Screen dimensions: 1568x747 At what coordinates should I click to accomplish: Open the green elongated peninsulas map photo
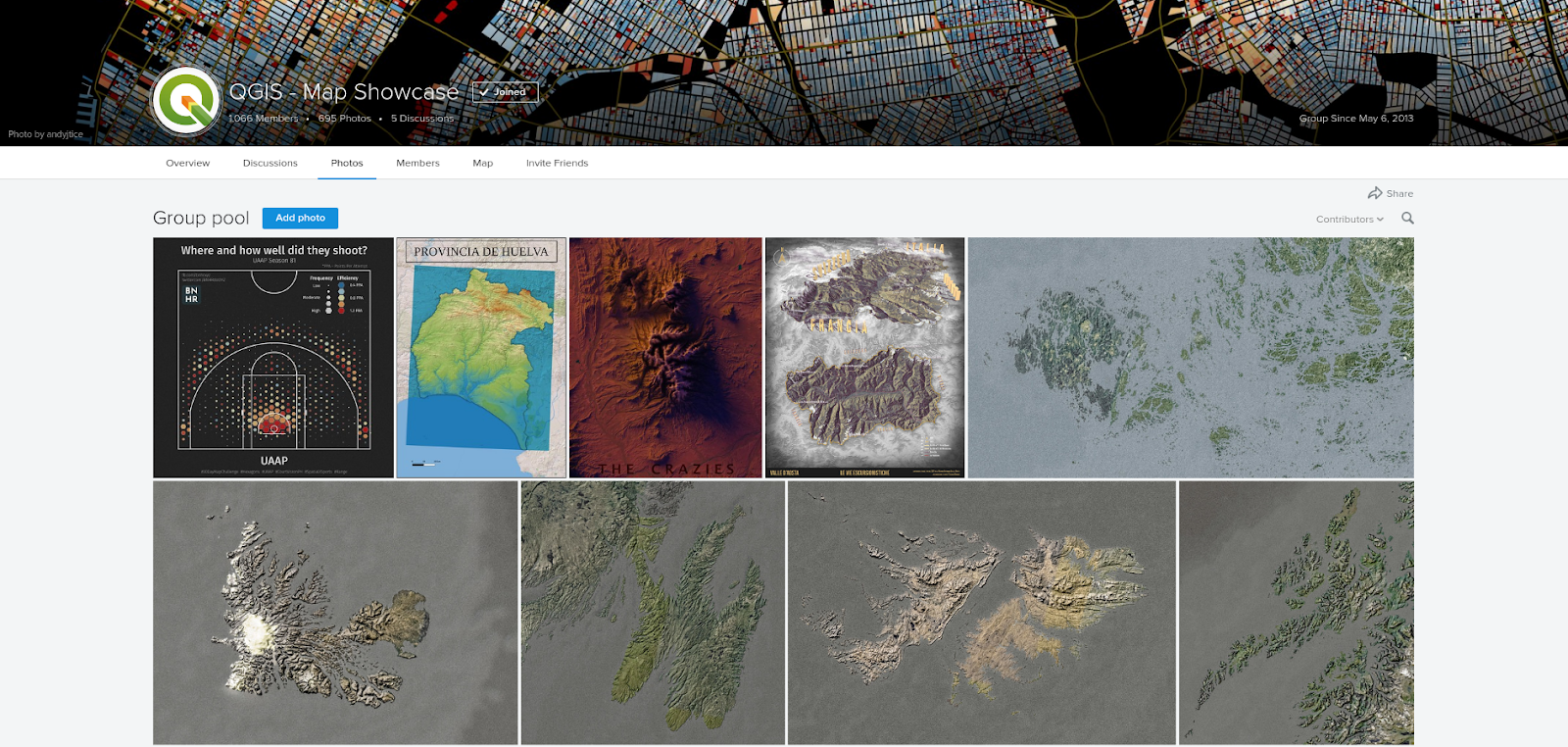[653, 613]
